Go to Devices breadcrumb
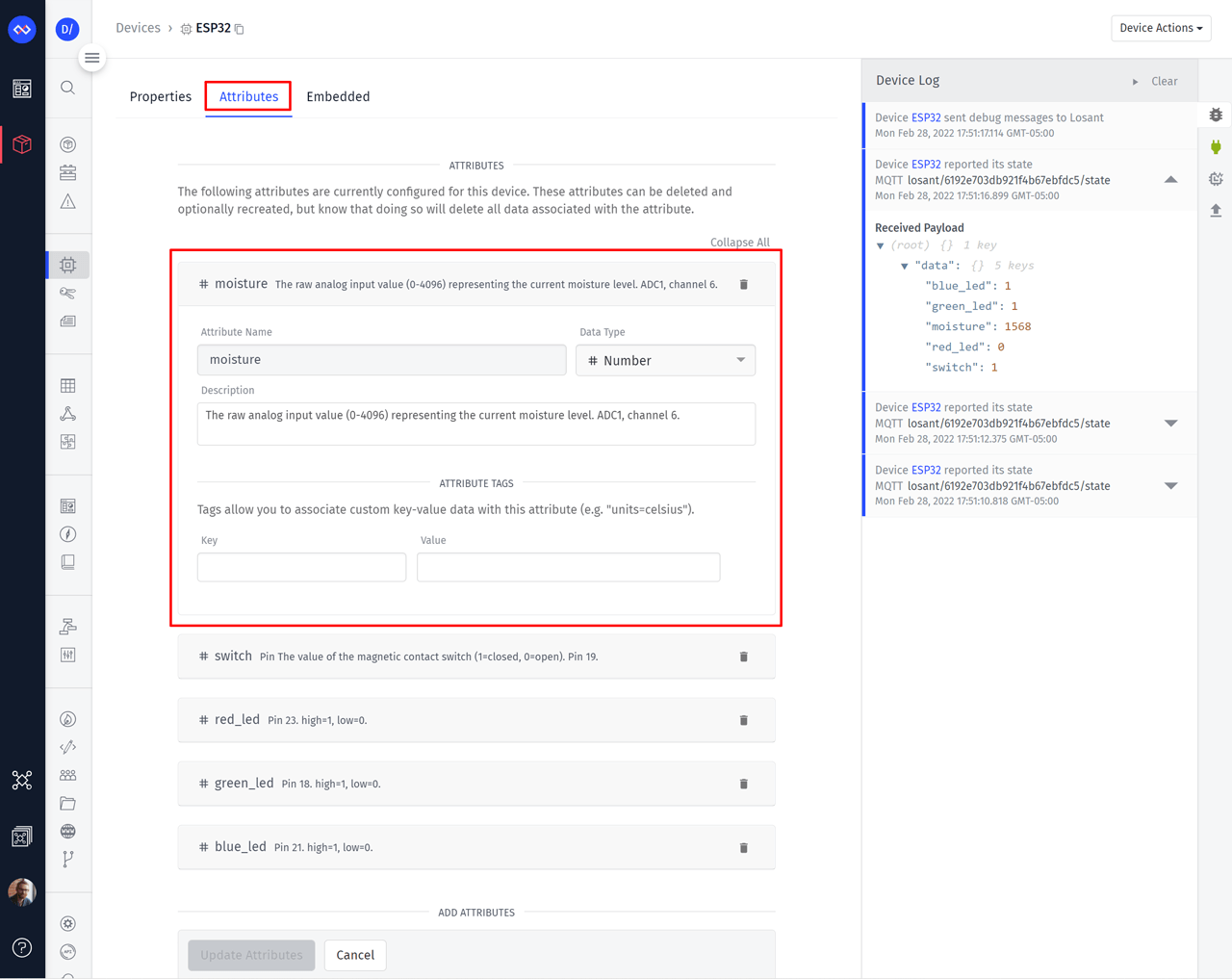Viewport: 1232px width, 979px height. [x=138, y=28]
